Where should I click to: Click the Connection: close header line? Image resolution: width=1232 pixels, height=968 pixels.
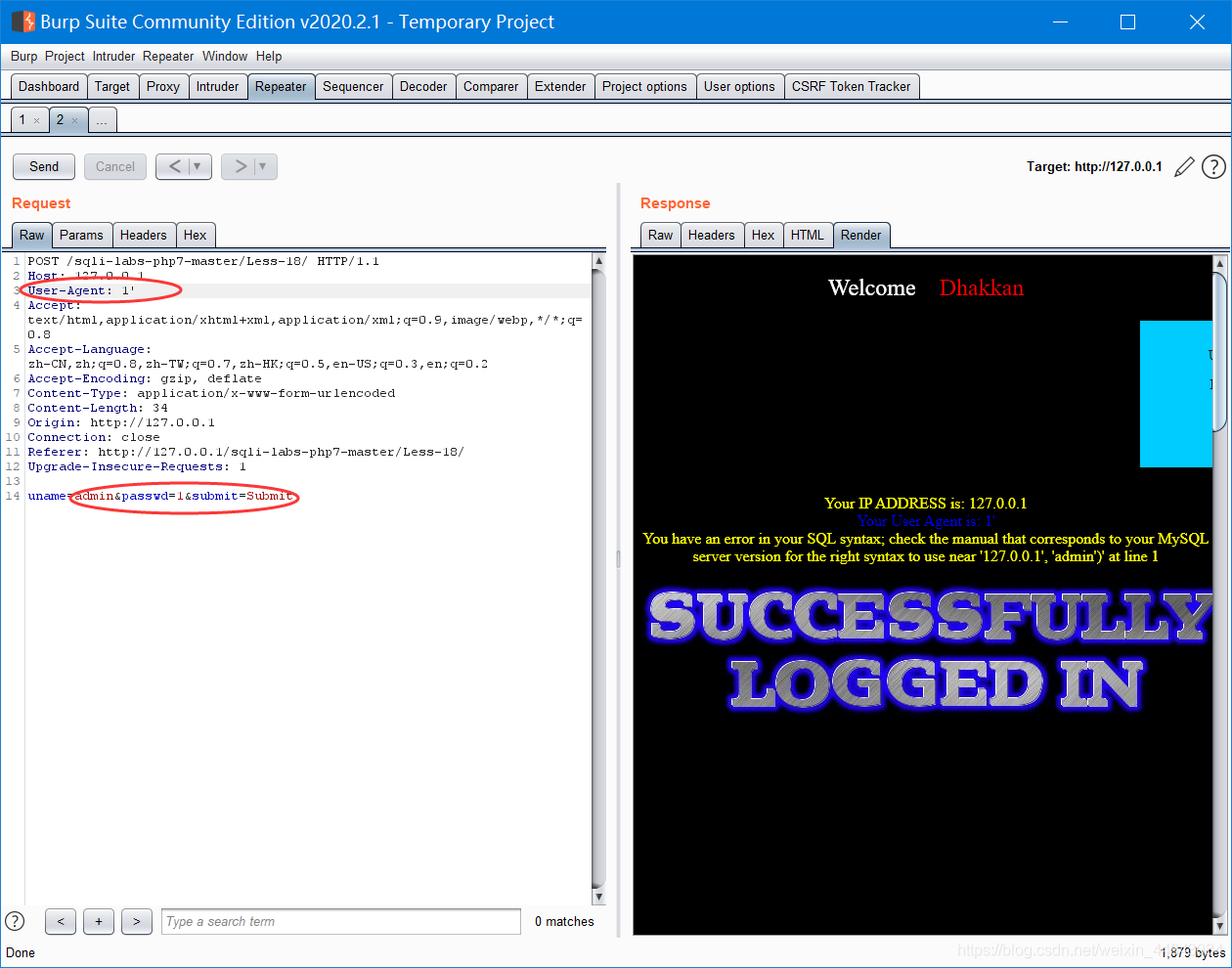point(96,437)
